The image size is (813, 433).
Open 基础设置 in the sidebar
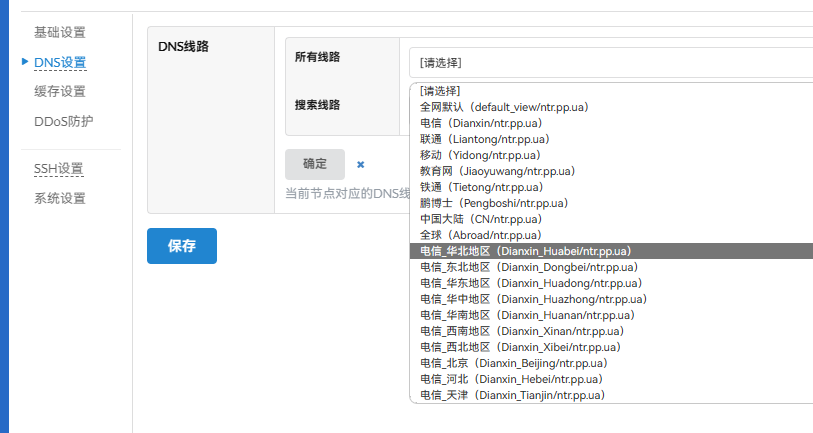pyautogui.click(x=60, y=33)
